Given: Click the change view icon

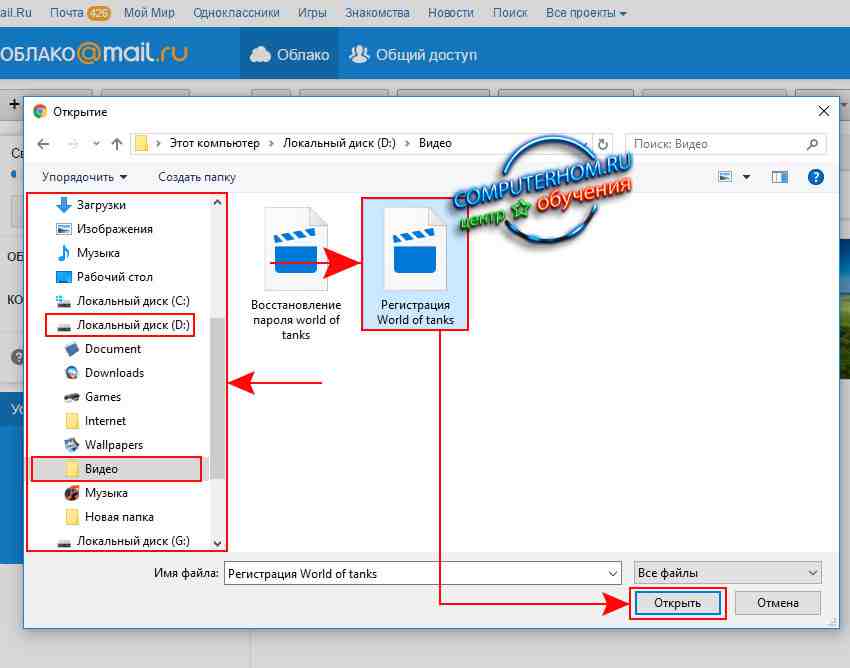Looking at the screenshot, I should (725, 177).
